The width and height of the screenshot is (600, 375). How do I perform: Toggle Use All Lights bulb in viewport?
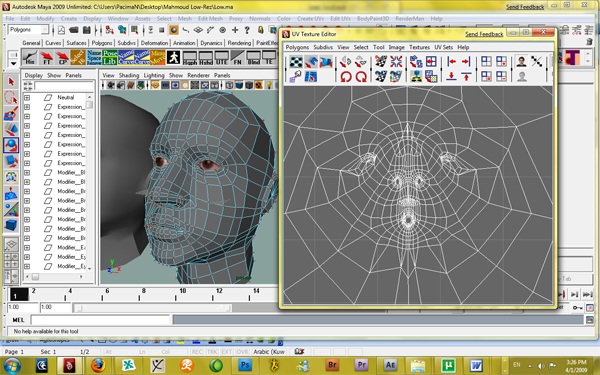pyautogui.click(x=269, y=85)
